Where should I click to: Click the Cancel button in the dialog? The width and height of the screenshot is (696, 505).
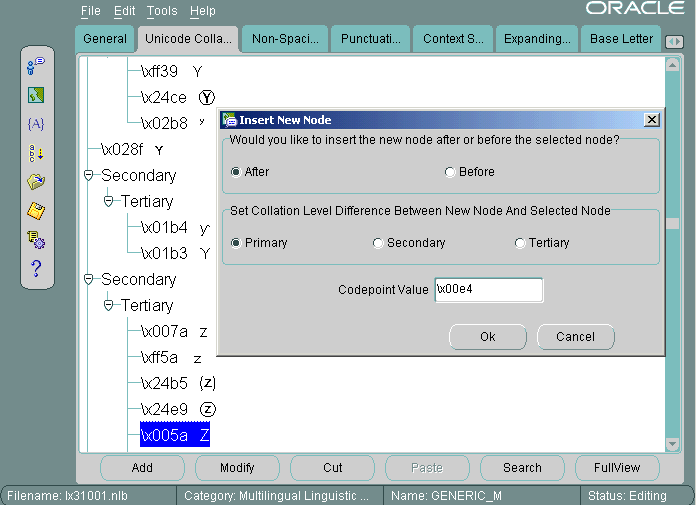575,337
